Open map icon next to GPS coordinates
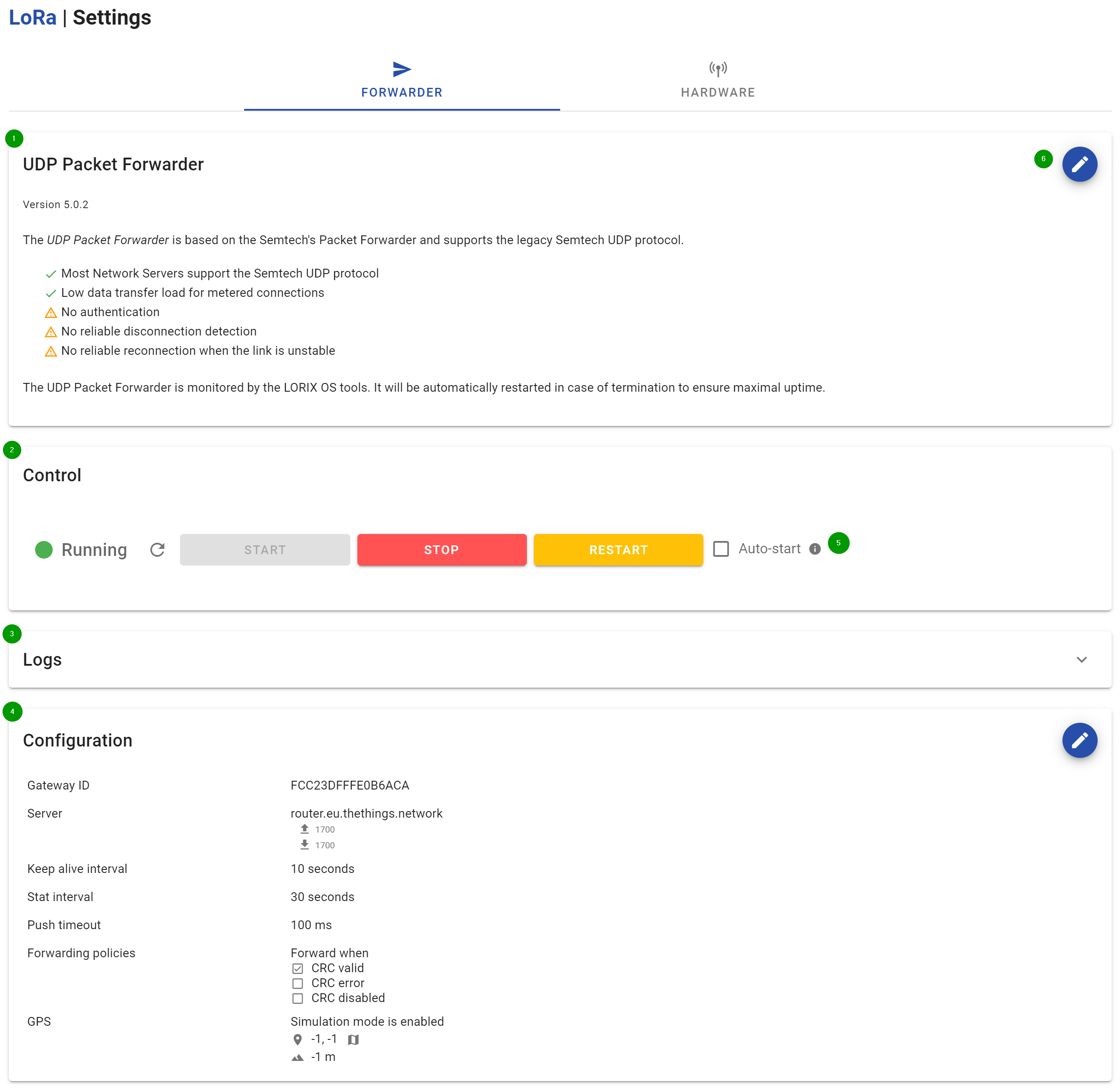 coord(353,1039)
